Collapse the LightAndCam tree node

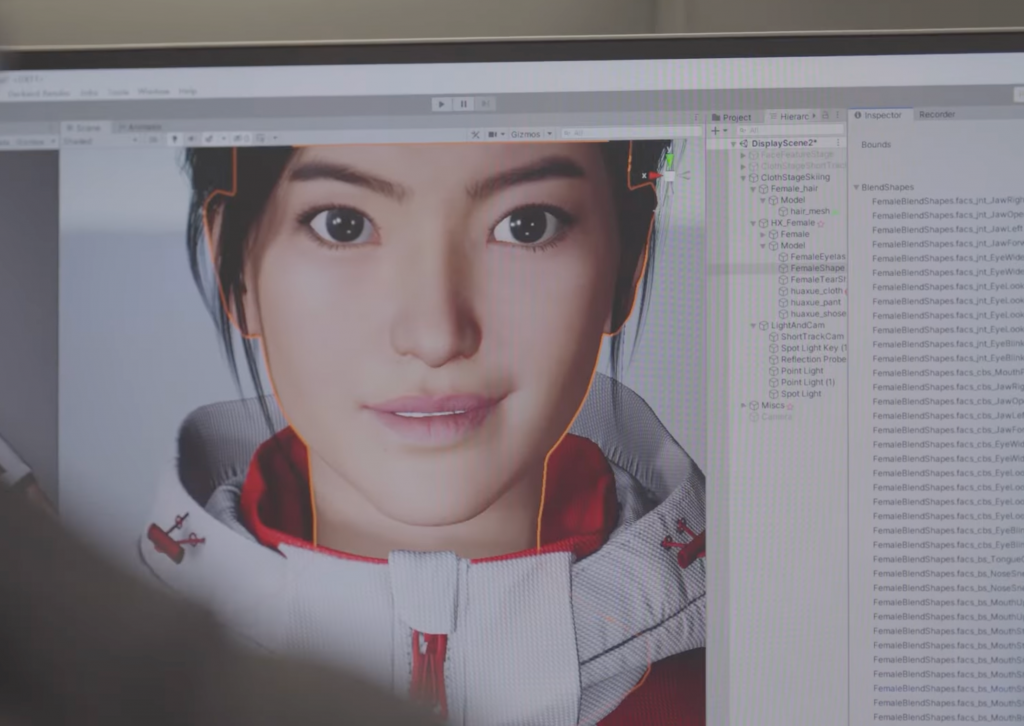(753, 325)
